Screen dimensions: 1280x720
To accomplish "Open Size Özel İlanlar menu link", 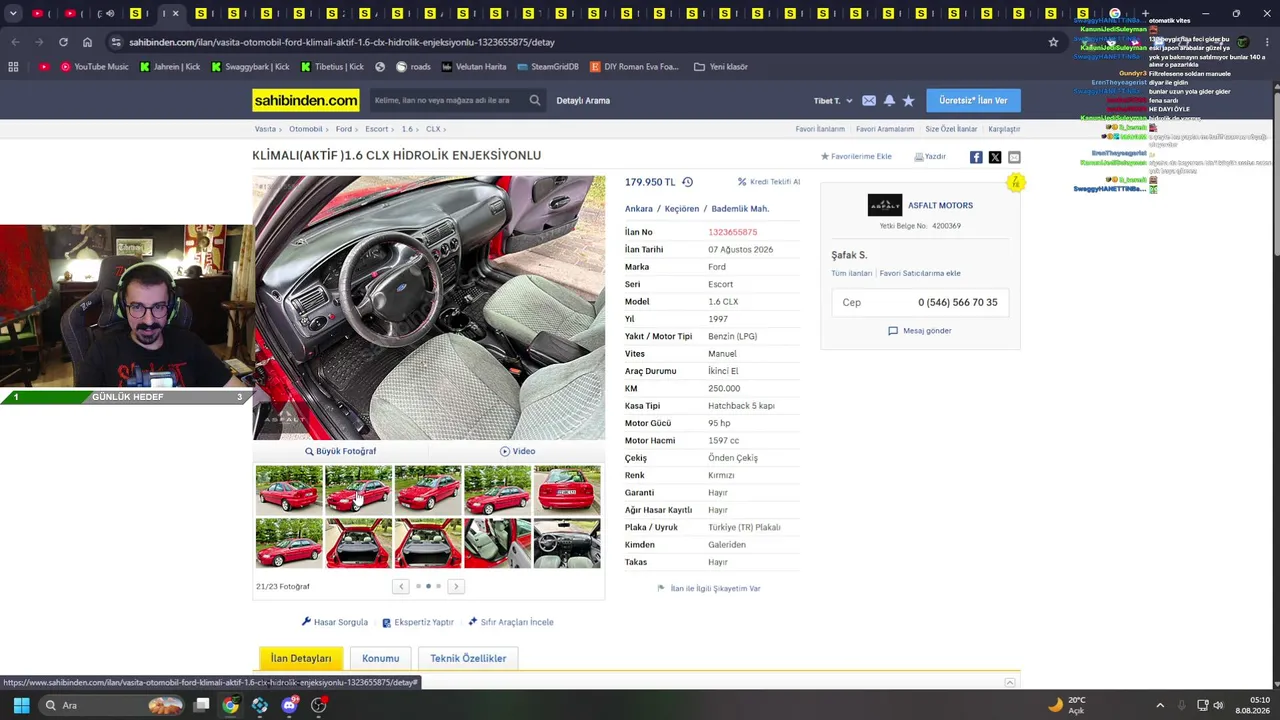I will point(951,129).
